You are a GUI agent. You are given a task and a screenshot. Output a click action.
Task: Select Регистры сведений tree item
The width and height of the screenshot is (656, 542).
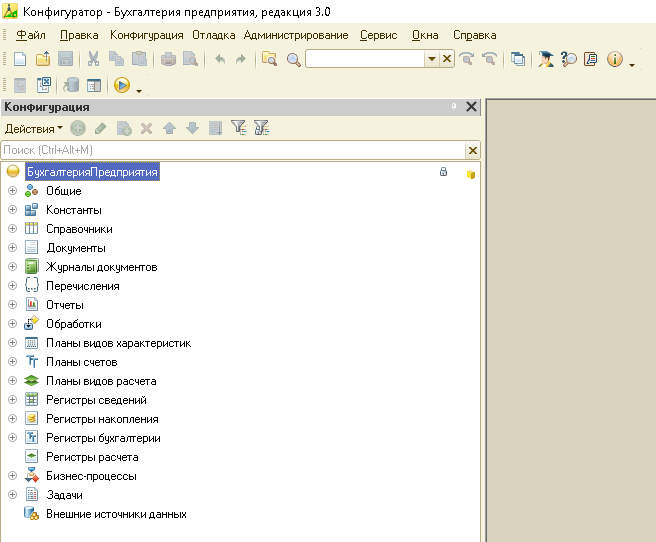click(96, 400)
